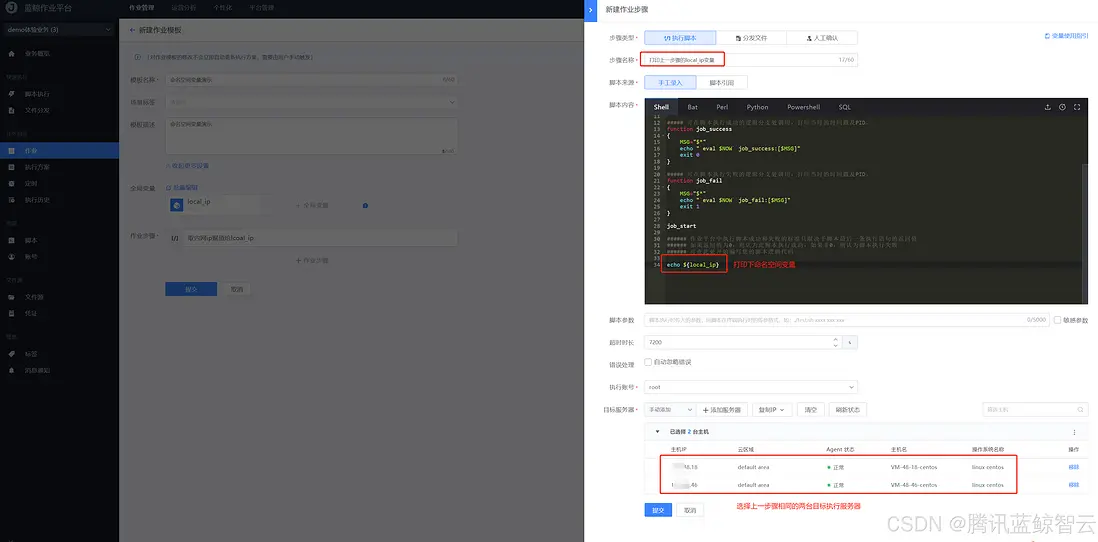Choose 手工录入 script source
The width and height of the screenshot is (1098, 542).
point(670,83)
